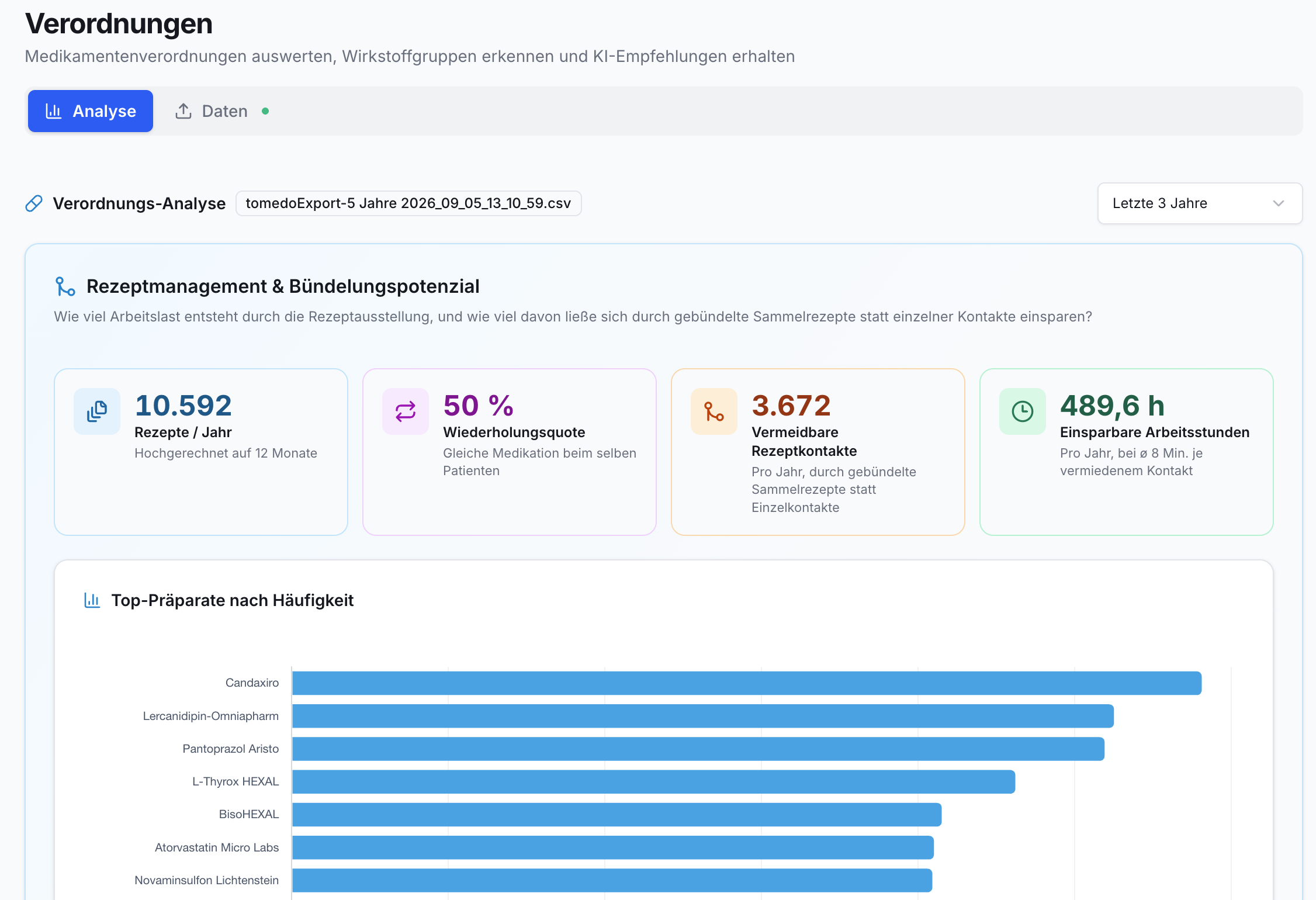This screenshot has height=900, width=1316.
Task: Click the green status dot next to Daten
Action: pyautogui.click(x=265, y=111)
